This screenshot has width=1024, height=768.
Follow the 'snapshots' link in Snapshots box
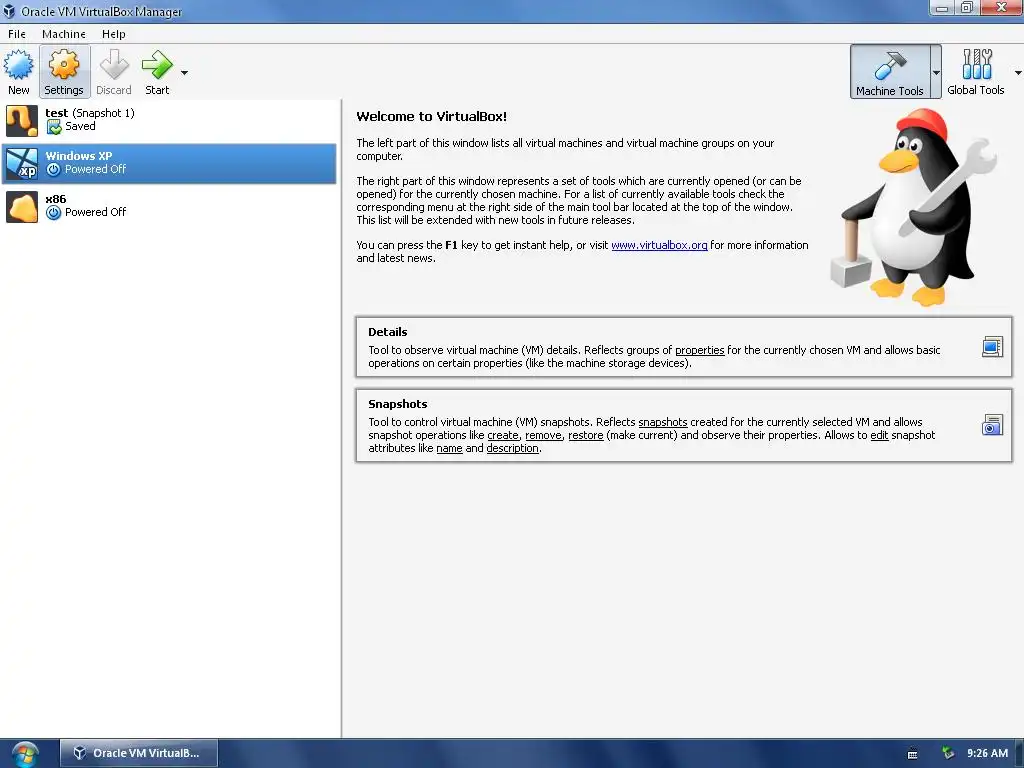pyautogui.click(x=663, y=422)
